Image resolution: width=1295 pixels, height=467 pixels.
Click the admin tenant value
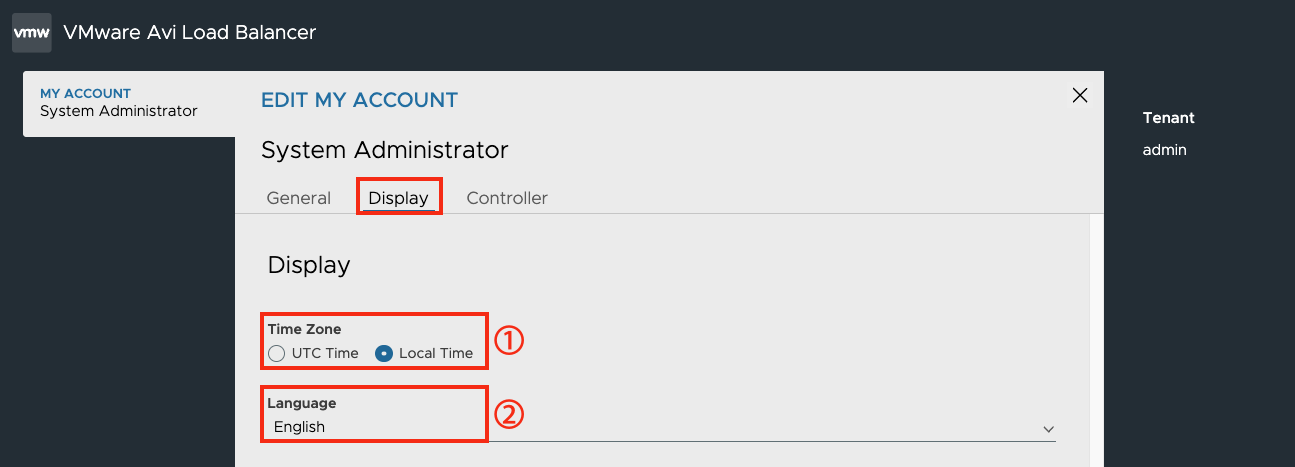coord(1164,150)
